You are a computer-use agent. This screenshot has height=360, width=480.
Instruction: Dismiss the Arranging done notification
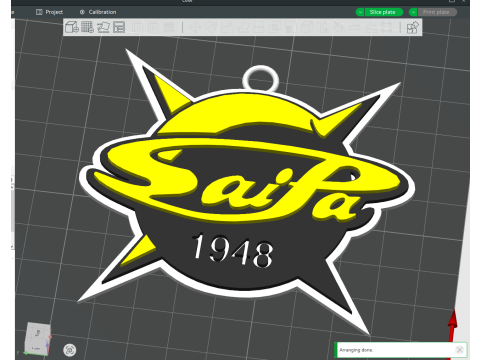click(x=460, y=350)
